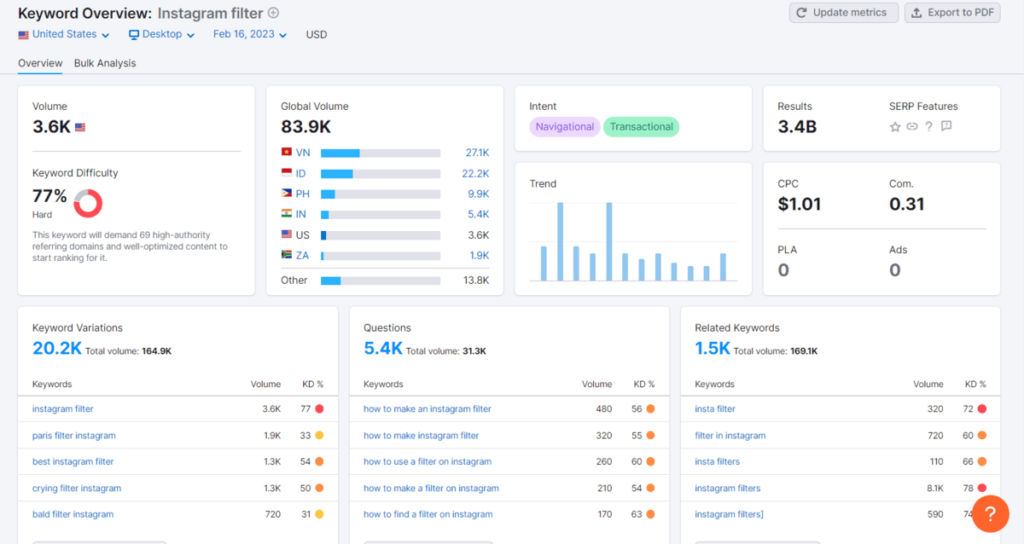Image resolution: width=1024 pixels, height=544 pixels.
Task: Open the orange help chat button
Action: click(990, 514)
